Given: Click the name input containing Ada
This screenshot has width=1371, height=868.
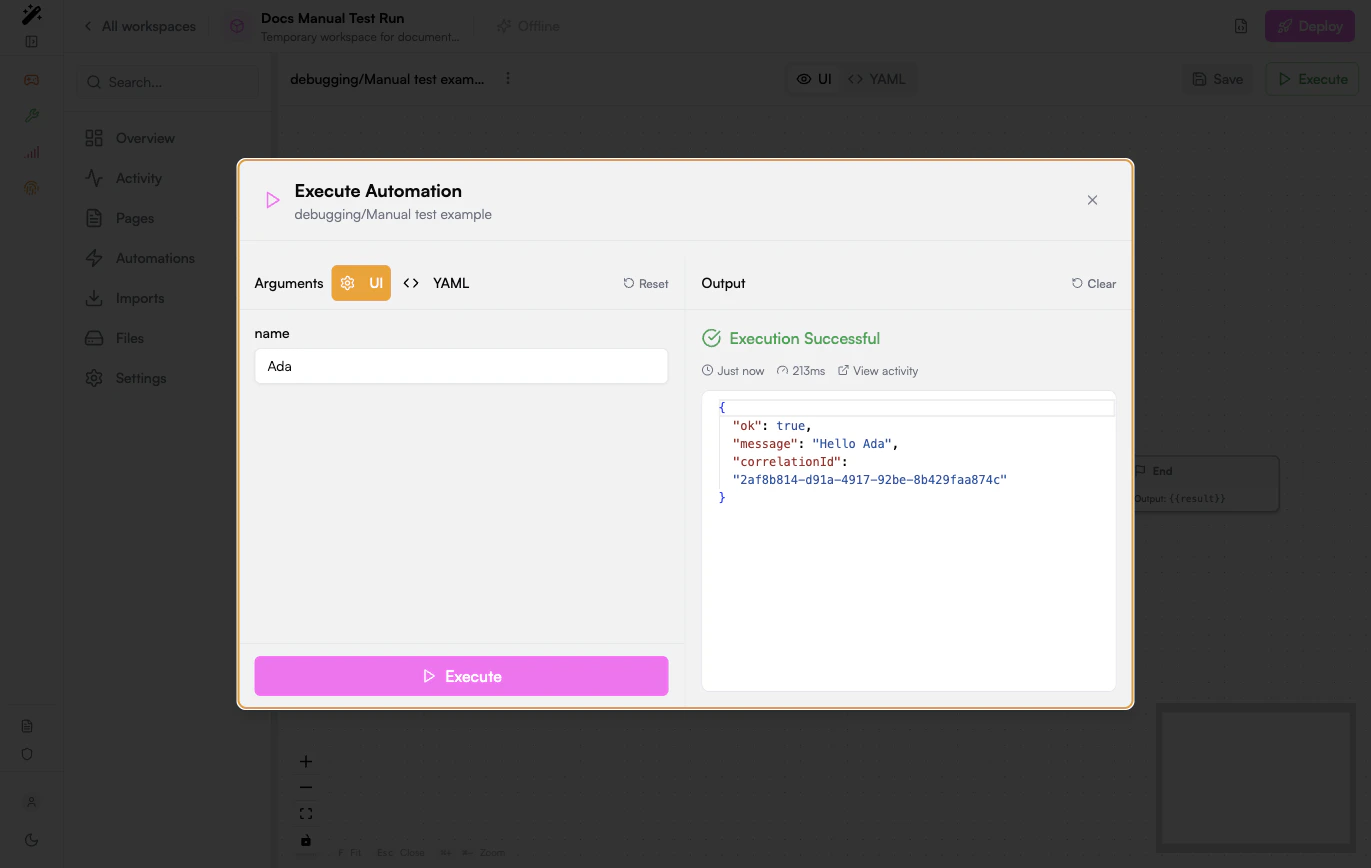Looking at the screenshot, I should 461,366.
